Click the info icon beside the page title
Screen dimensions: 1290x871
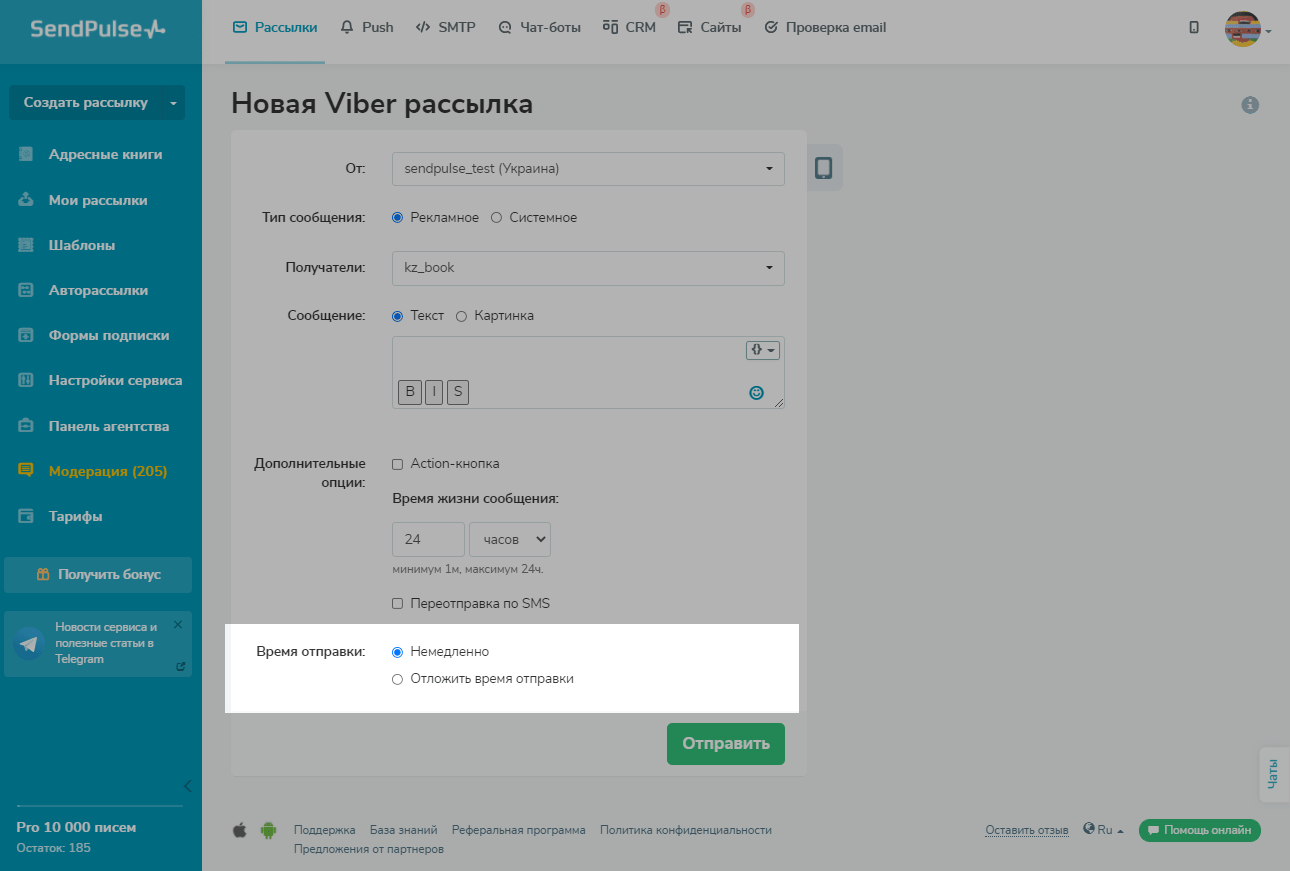pos(1250,104)
